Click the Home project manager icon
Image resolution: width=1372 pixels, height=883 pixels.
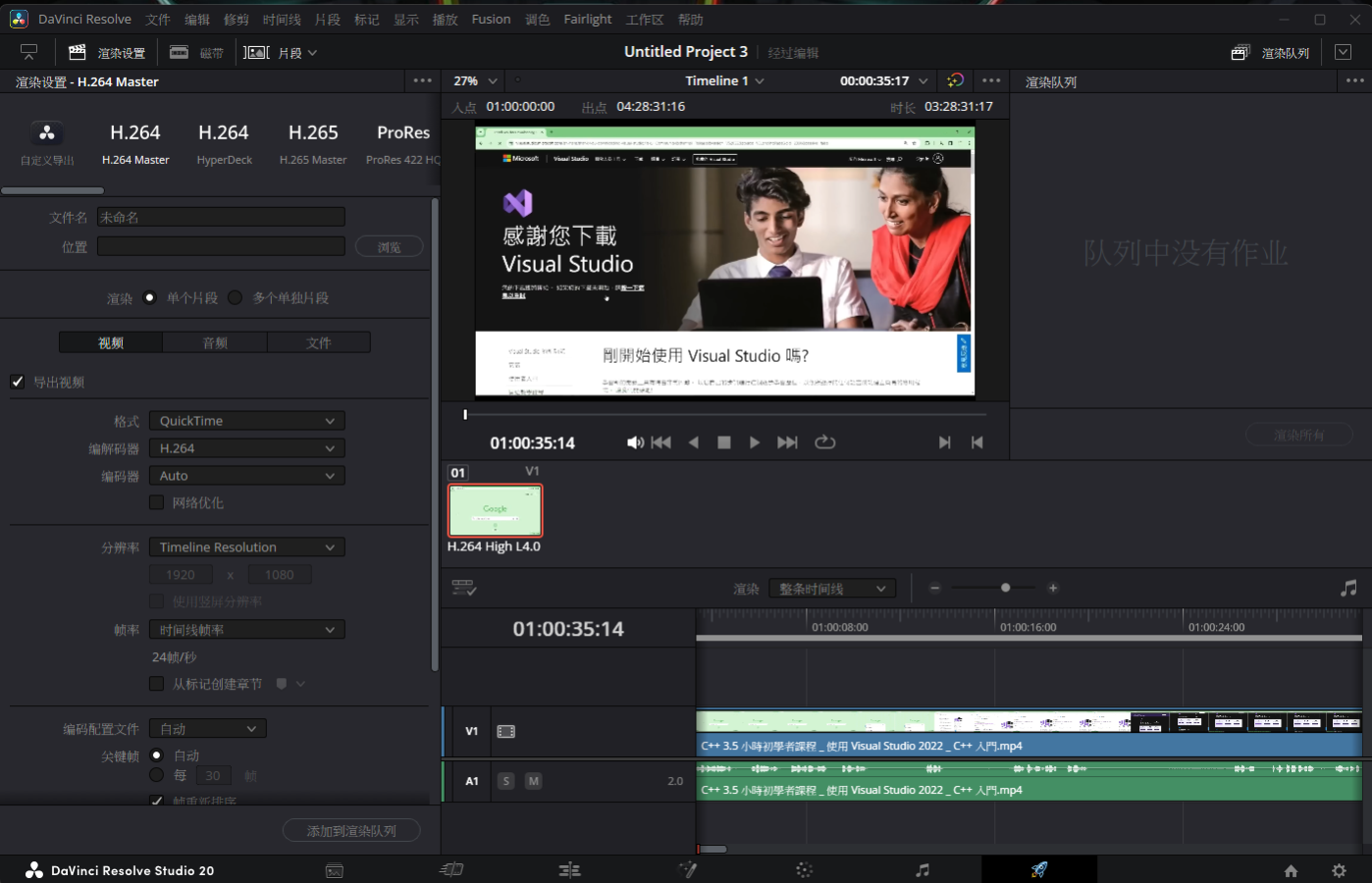pyautogui.click(x=1291, y=870)
